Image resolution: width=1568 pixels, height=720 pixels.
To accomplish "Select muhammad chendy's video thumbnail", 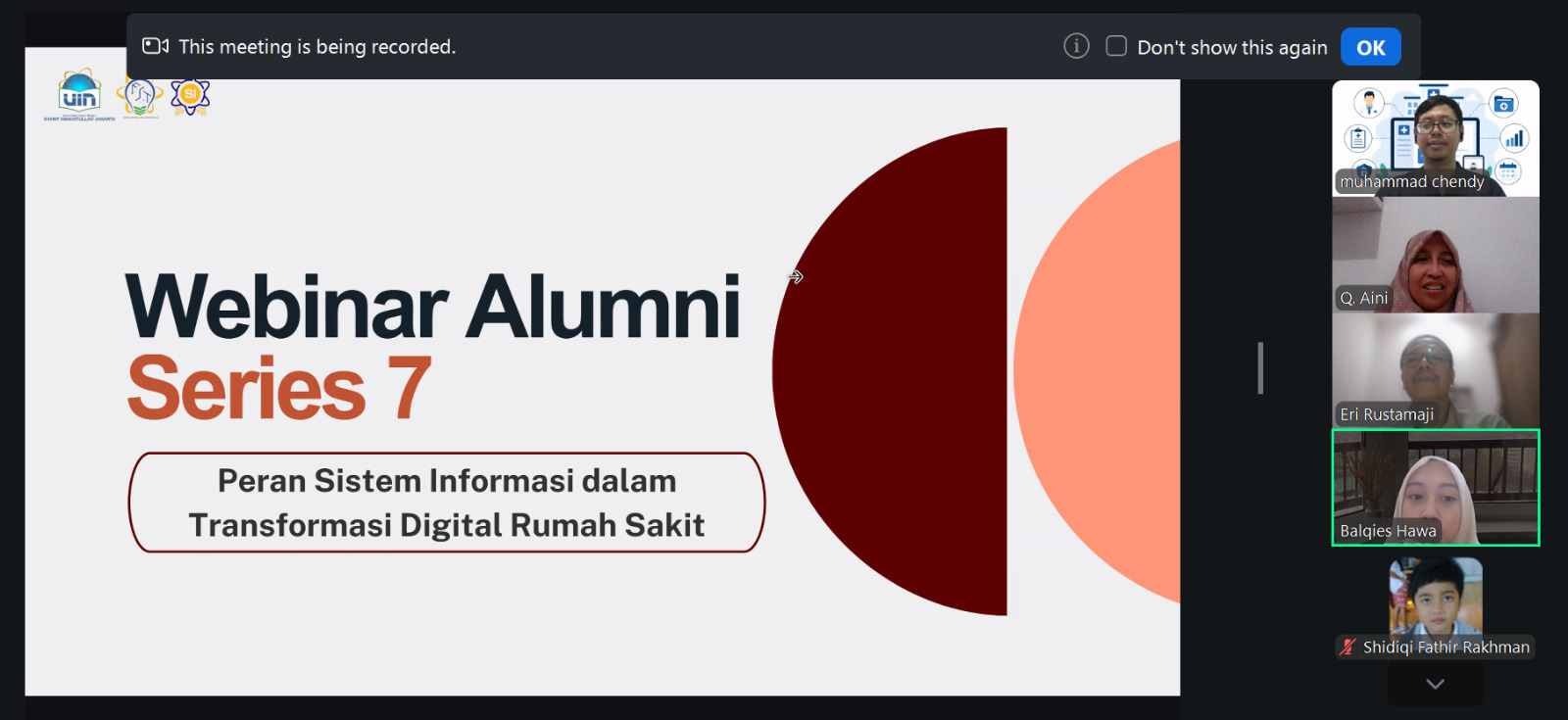I will [1436, 138].
